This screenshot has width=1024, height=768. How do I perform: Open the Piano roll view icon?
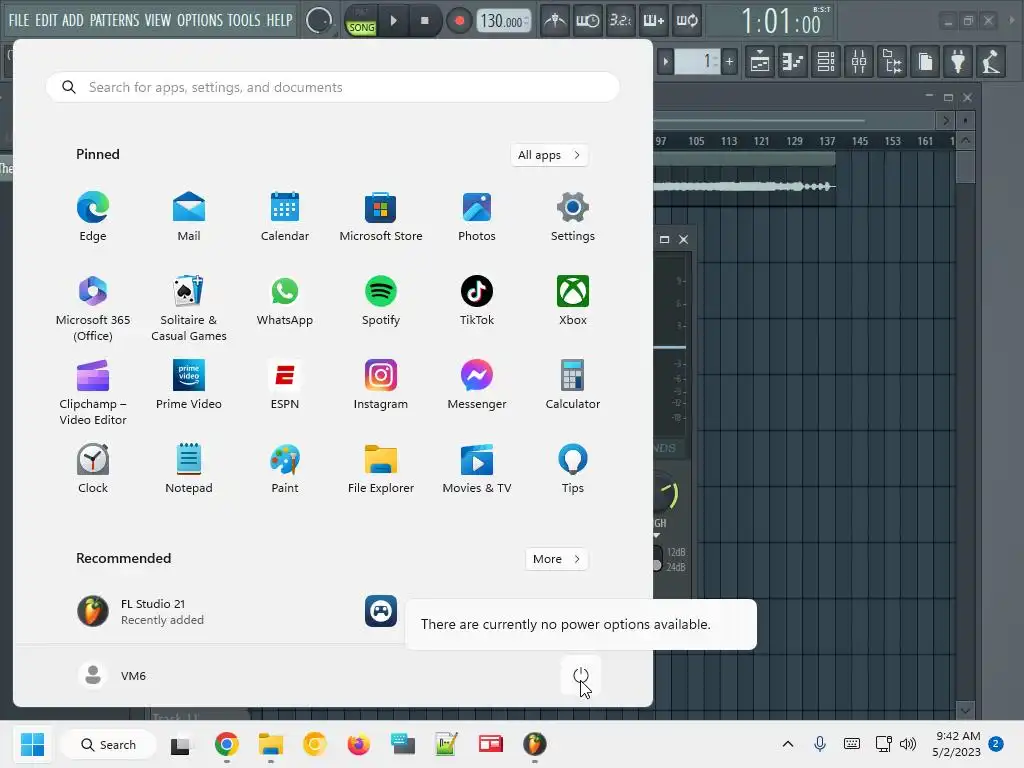pos(793,62)
